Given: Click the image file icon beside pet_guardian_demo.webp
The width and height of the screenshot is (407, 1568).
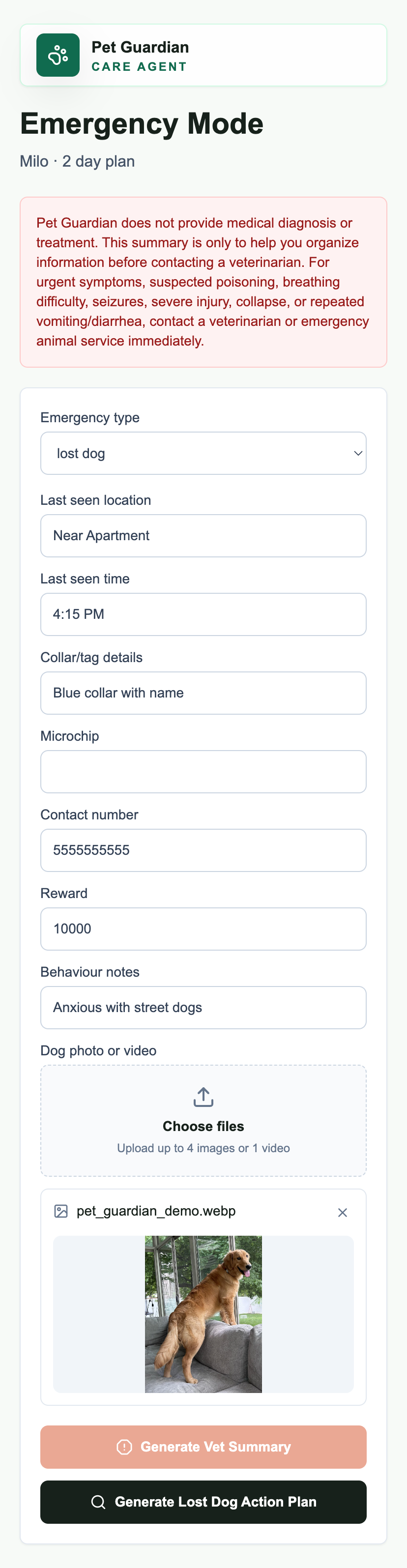Looking at the screenshot, I should point(61,1211).
